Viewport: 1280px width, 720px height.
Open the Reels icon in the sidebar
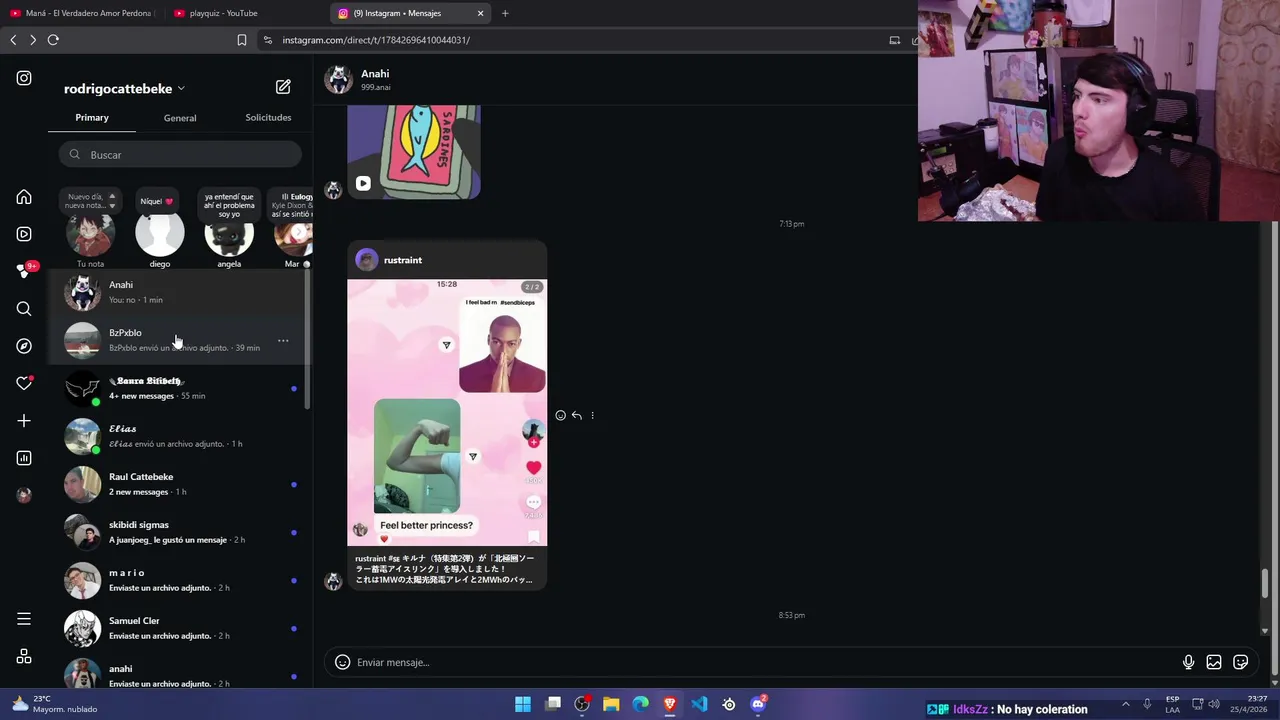click(x=24, y=234)
